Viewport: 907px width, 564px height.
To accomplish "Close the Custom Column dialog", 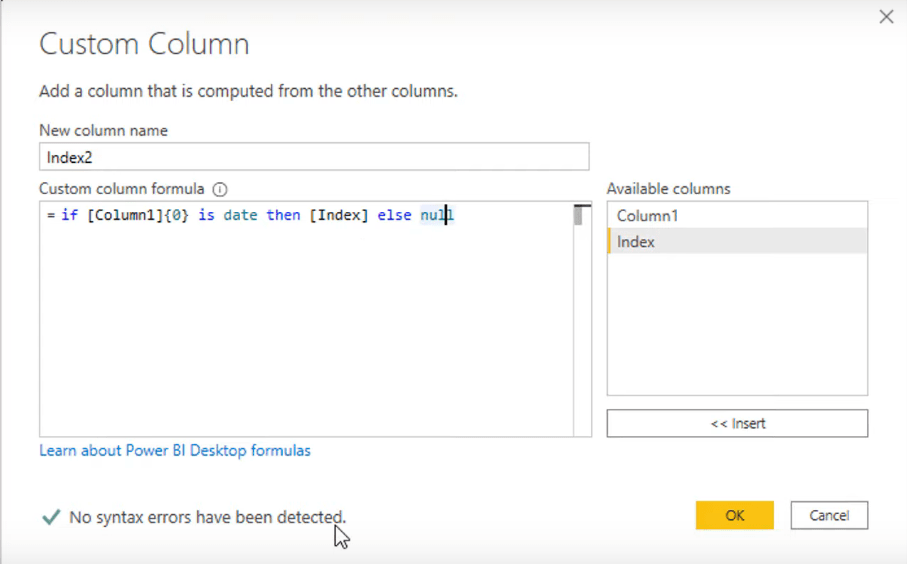I will 886,17.
